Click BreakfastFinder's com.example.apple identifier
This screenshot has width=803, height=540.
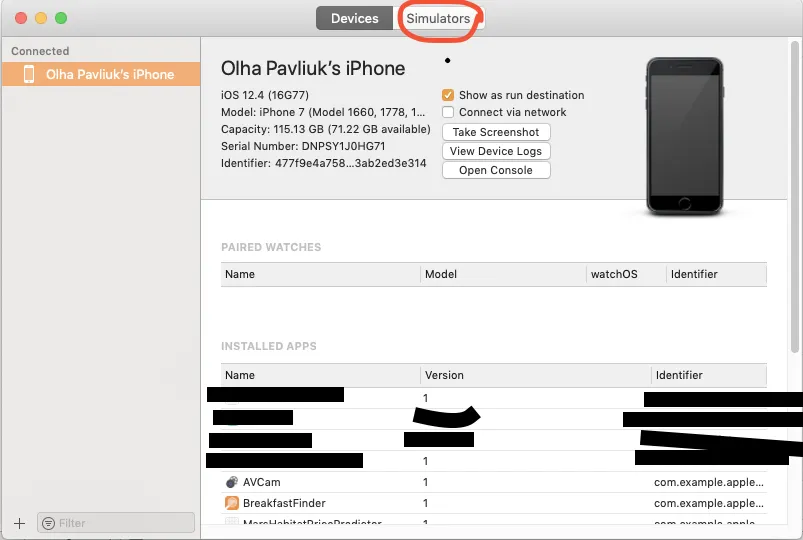pyautogui.click(x=709, y=503)
